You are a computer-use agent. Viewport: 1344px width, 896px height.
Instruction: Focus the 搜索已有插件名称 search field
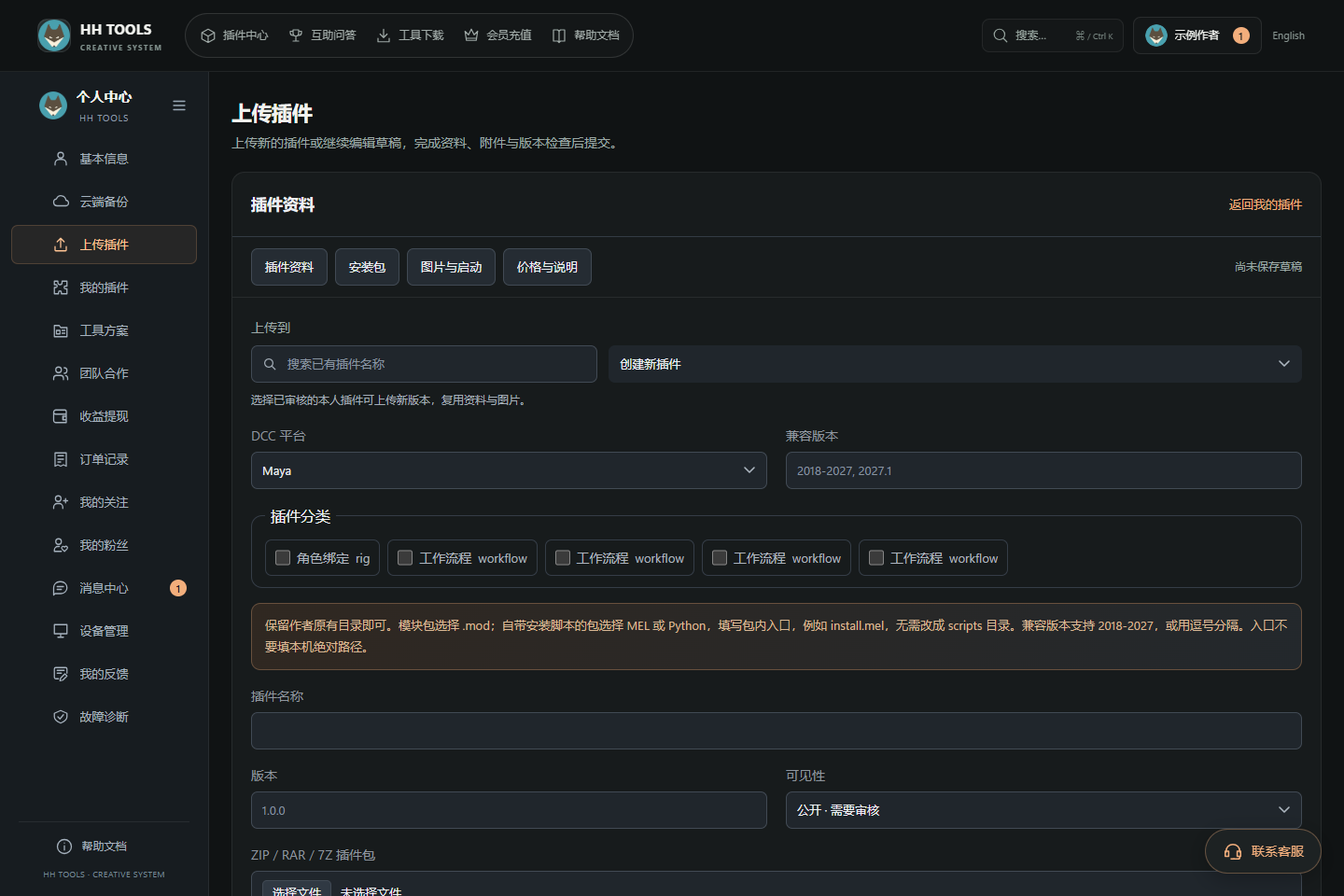[424, 364]
